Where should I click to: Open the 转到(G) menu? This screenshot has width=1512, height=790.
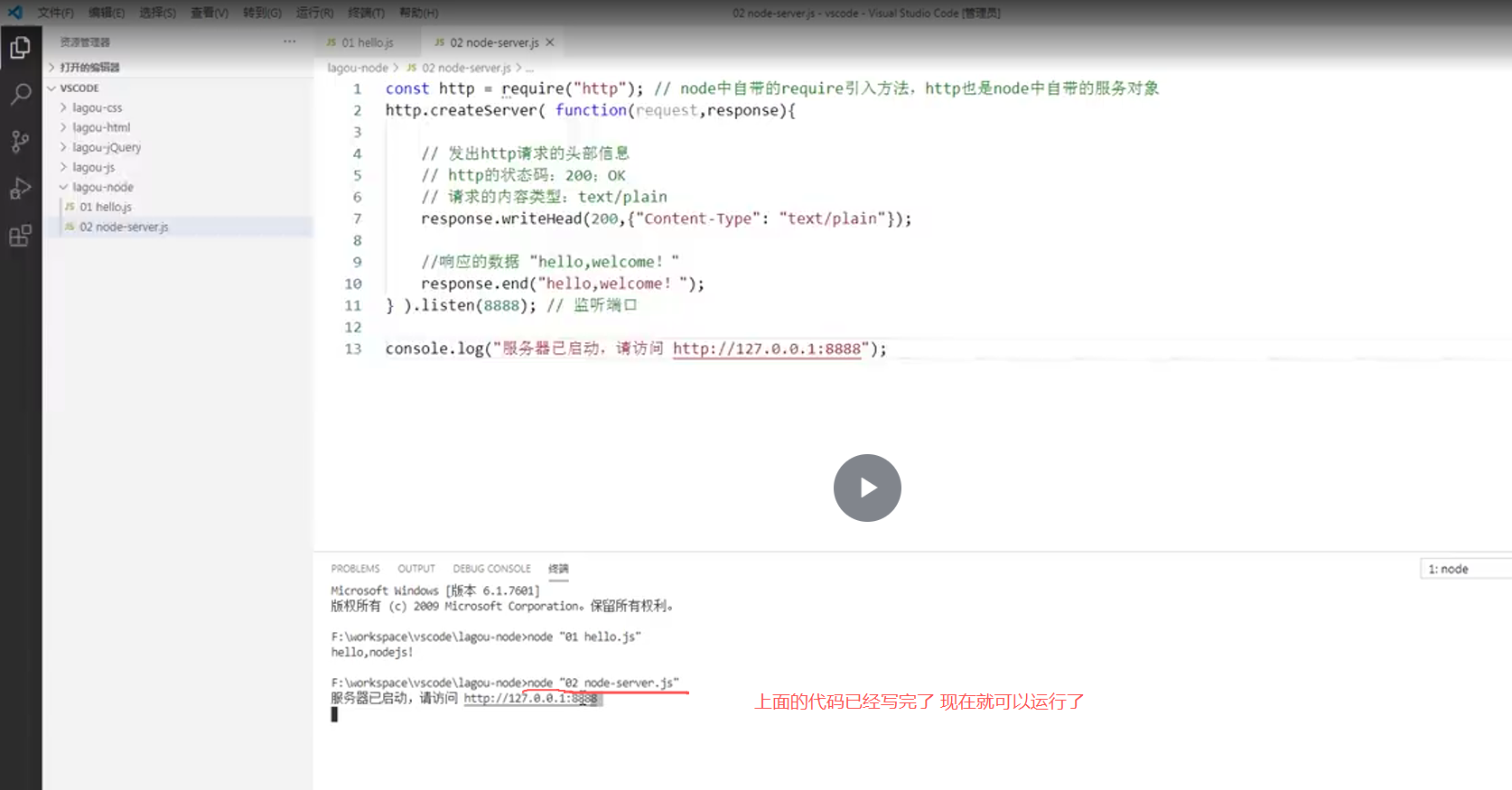pos(262,13)
